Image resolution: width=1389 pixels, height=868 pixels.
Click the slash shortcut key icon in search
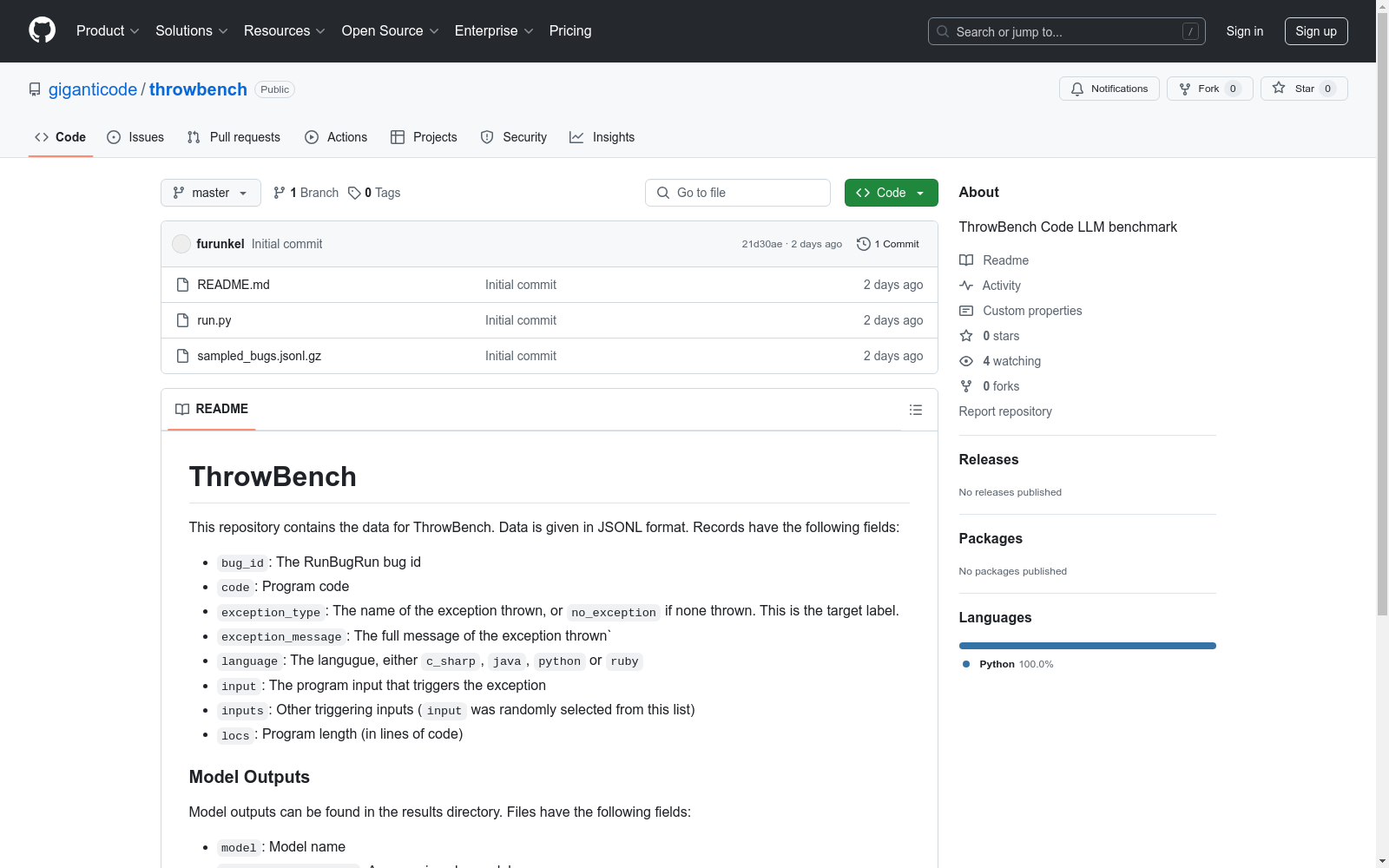[1190, 31]
